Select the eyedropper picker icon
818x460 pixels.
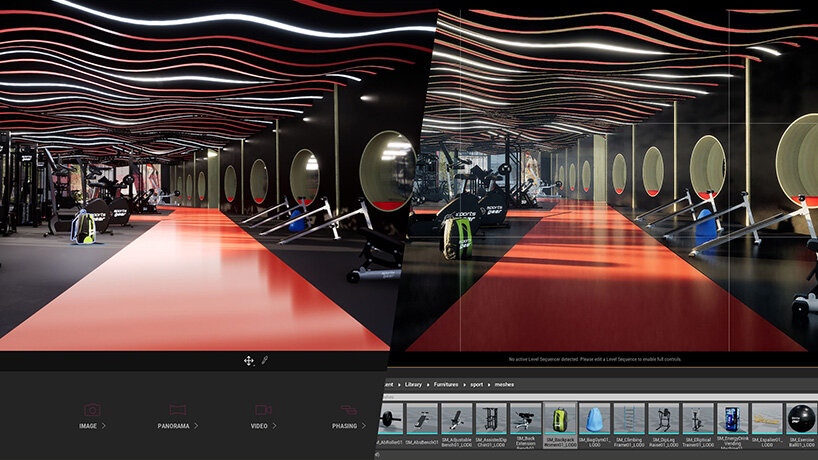pyautogui.click(x=265, y=360)
